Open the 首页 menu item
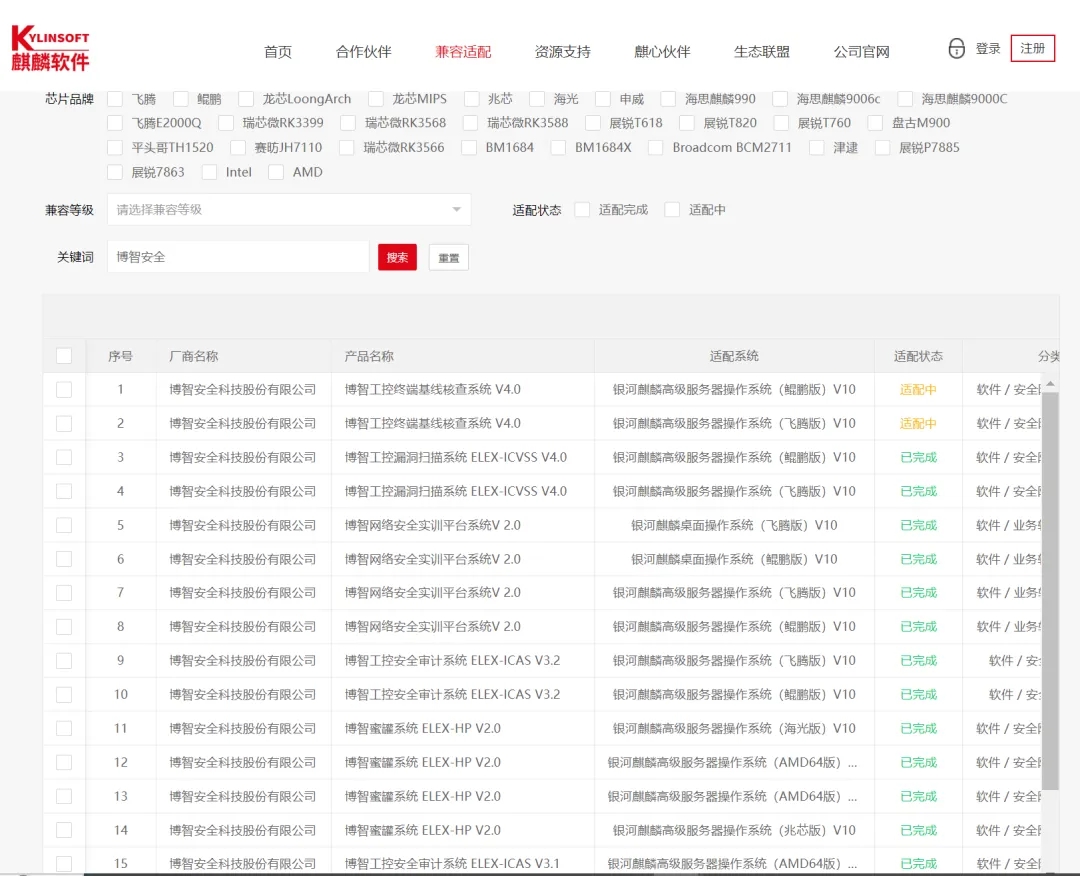The image size is (1080, 876). [278, 52]
